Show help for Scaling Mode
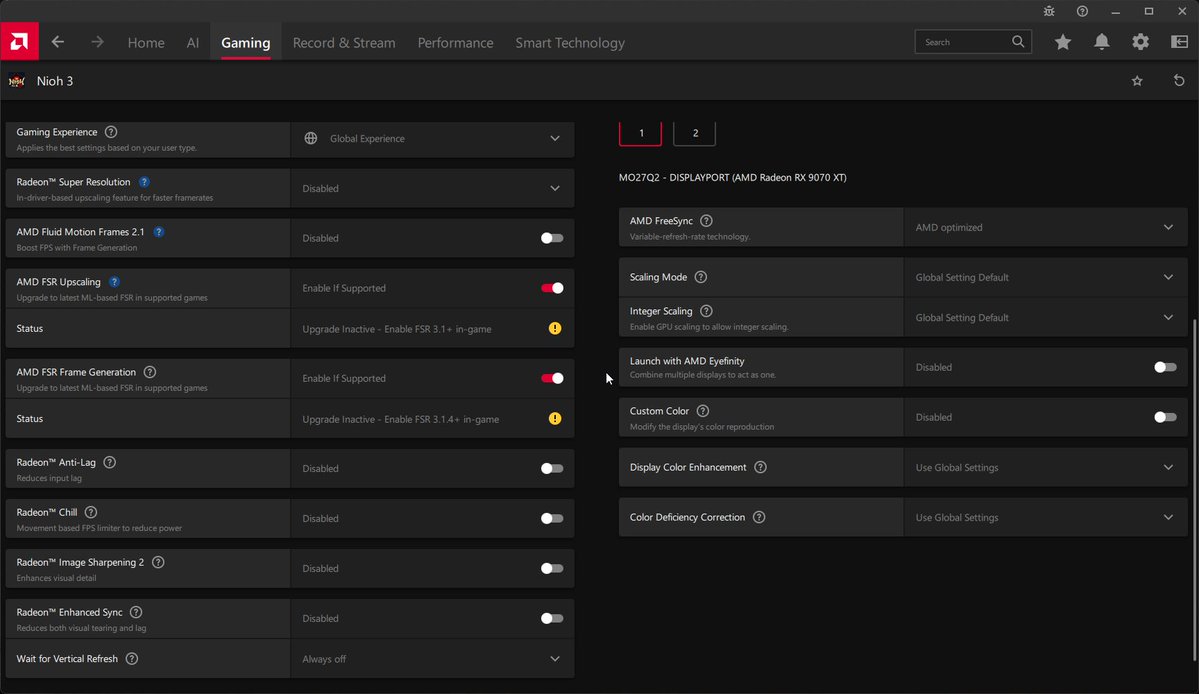 [700, 277]
